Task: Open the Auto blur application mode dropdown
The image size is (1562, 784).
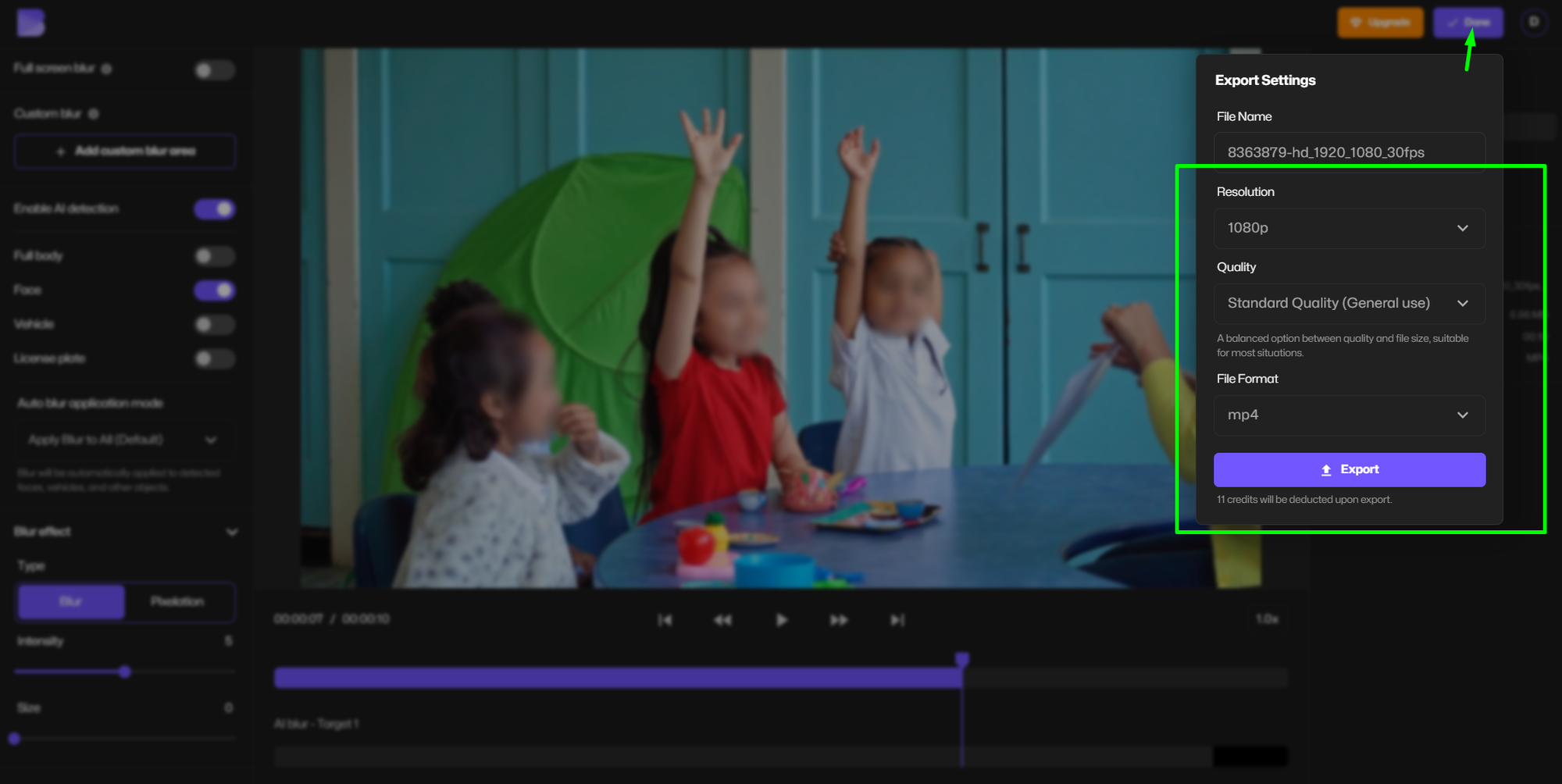Action: click(x=125, y=440)
